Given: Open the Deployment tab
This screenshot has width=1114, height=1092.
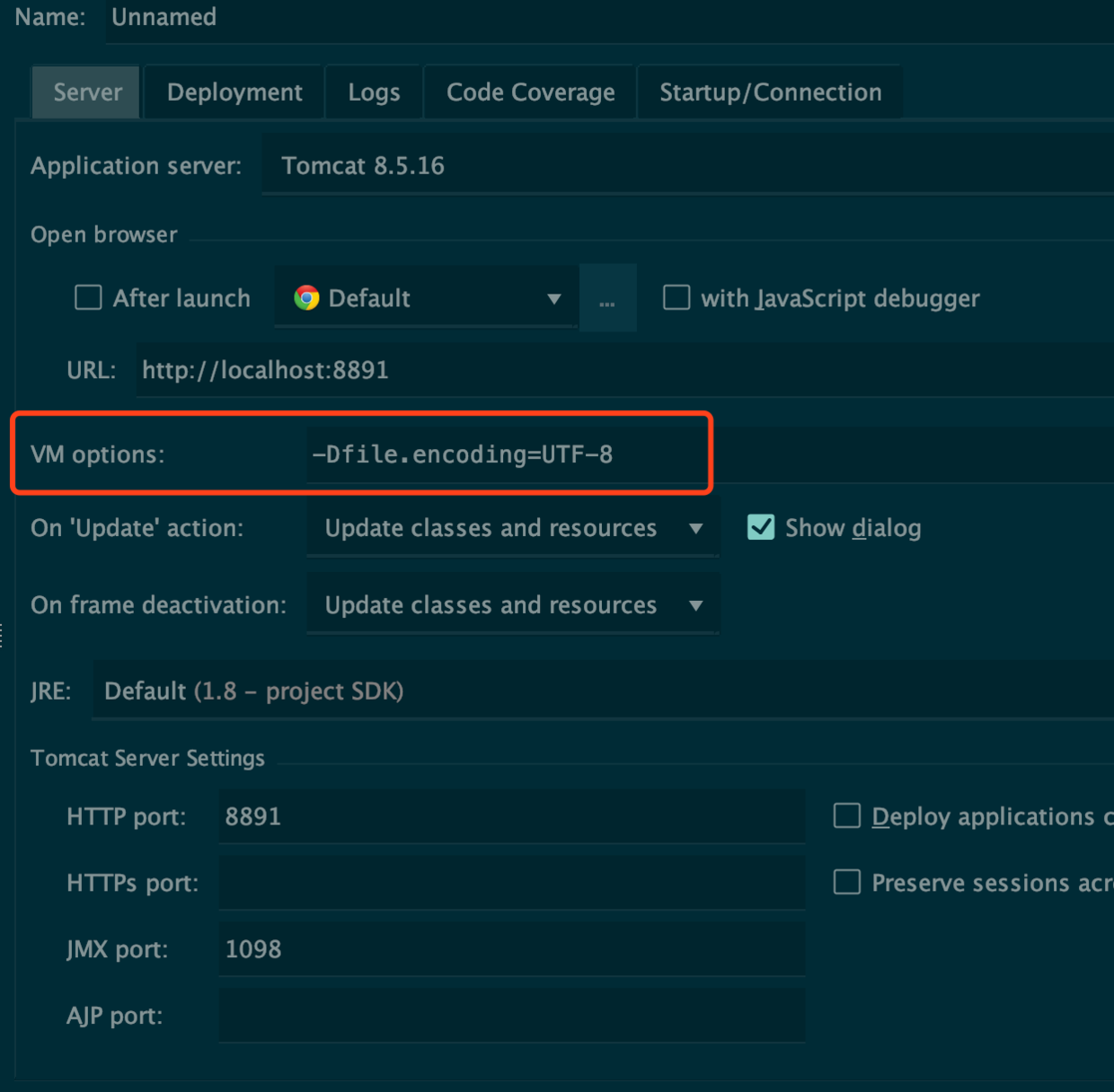Looking at the screenshot, I should (234, 92).
